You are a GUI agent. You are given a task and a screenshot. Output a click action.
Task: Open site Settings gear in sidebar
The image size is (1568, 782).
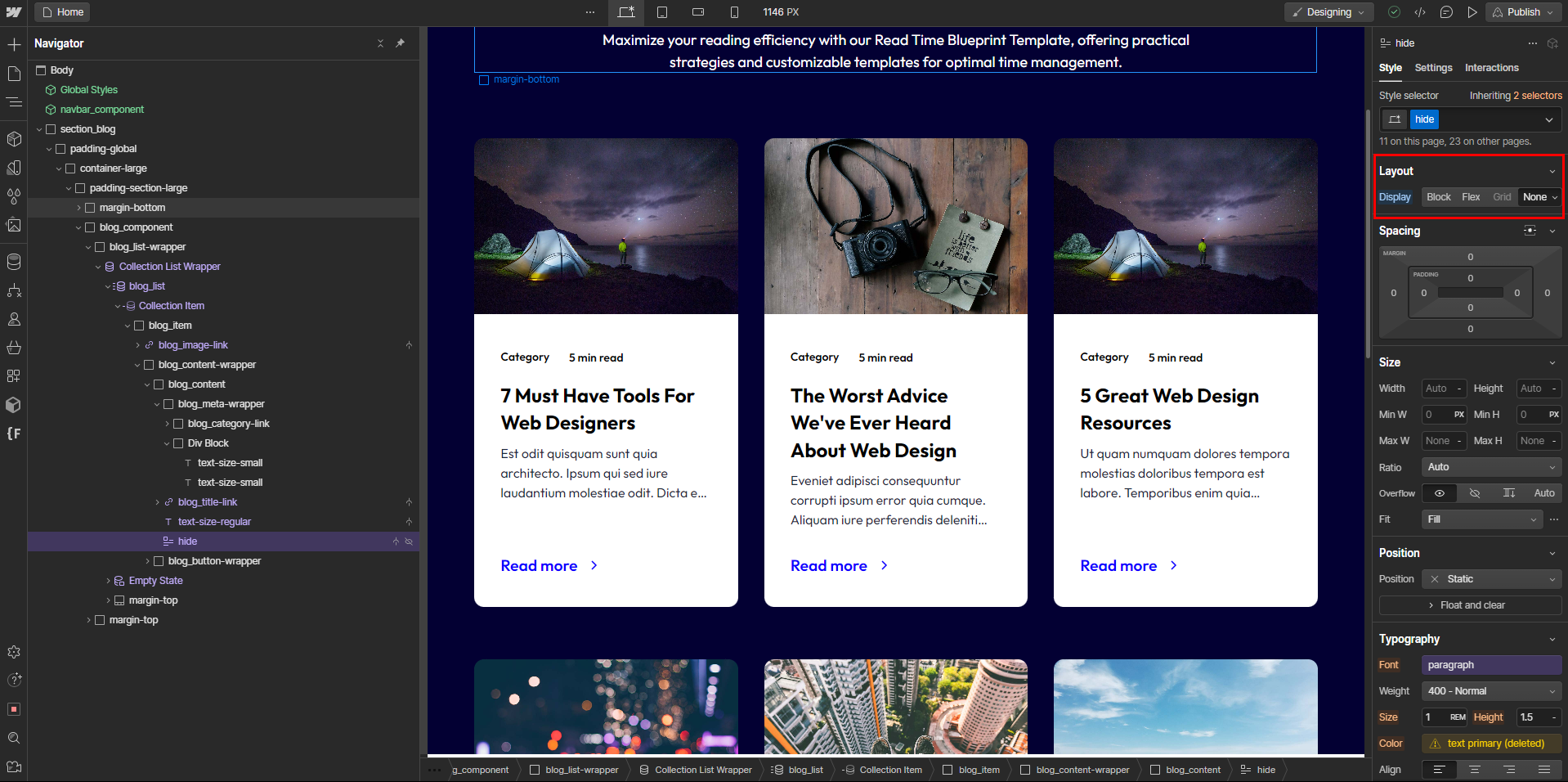14,652
